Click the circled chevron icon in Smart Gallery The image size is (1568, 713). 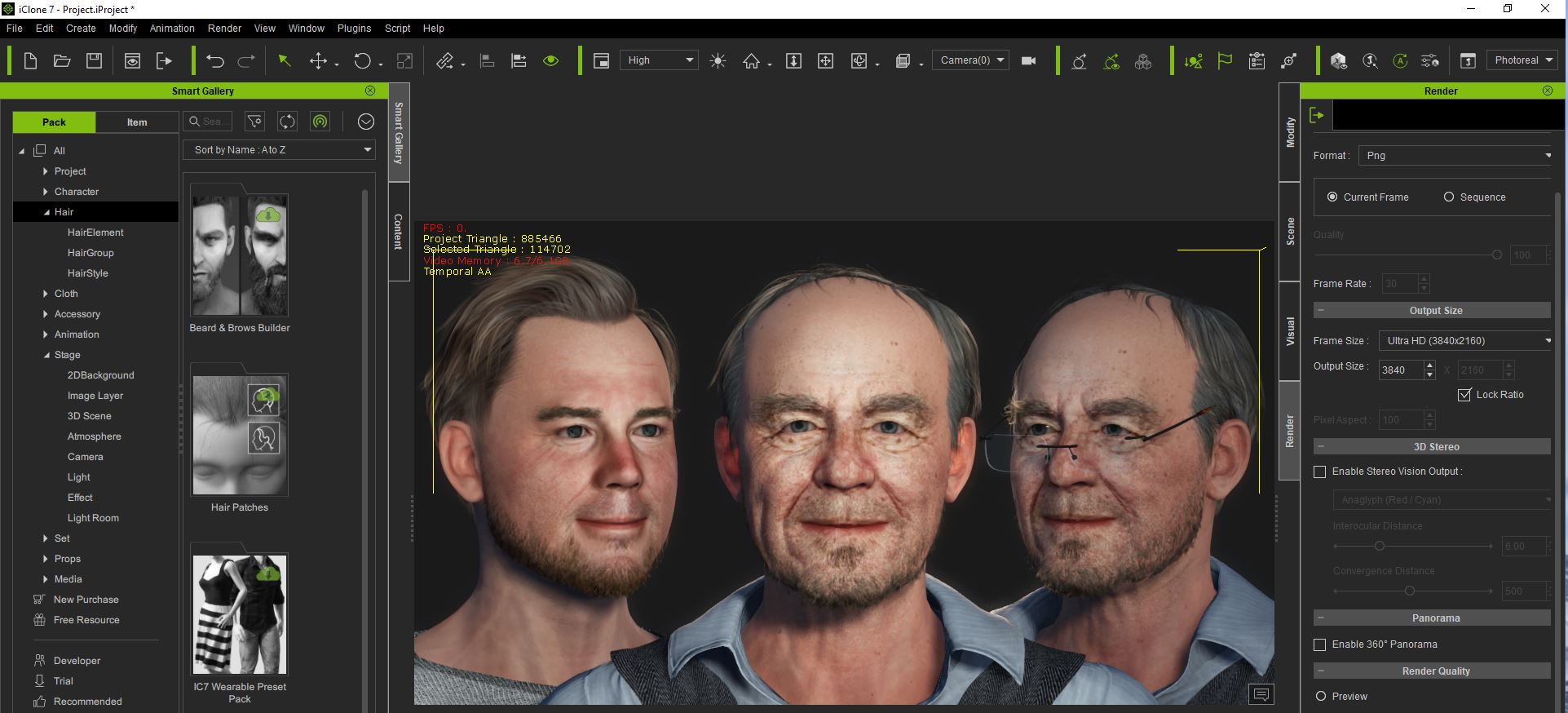click(x=366, y=122)
